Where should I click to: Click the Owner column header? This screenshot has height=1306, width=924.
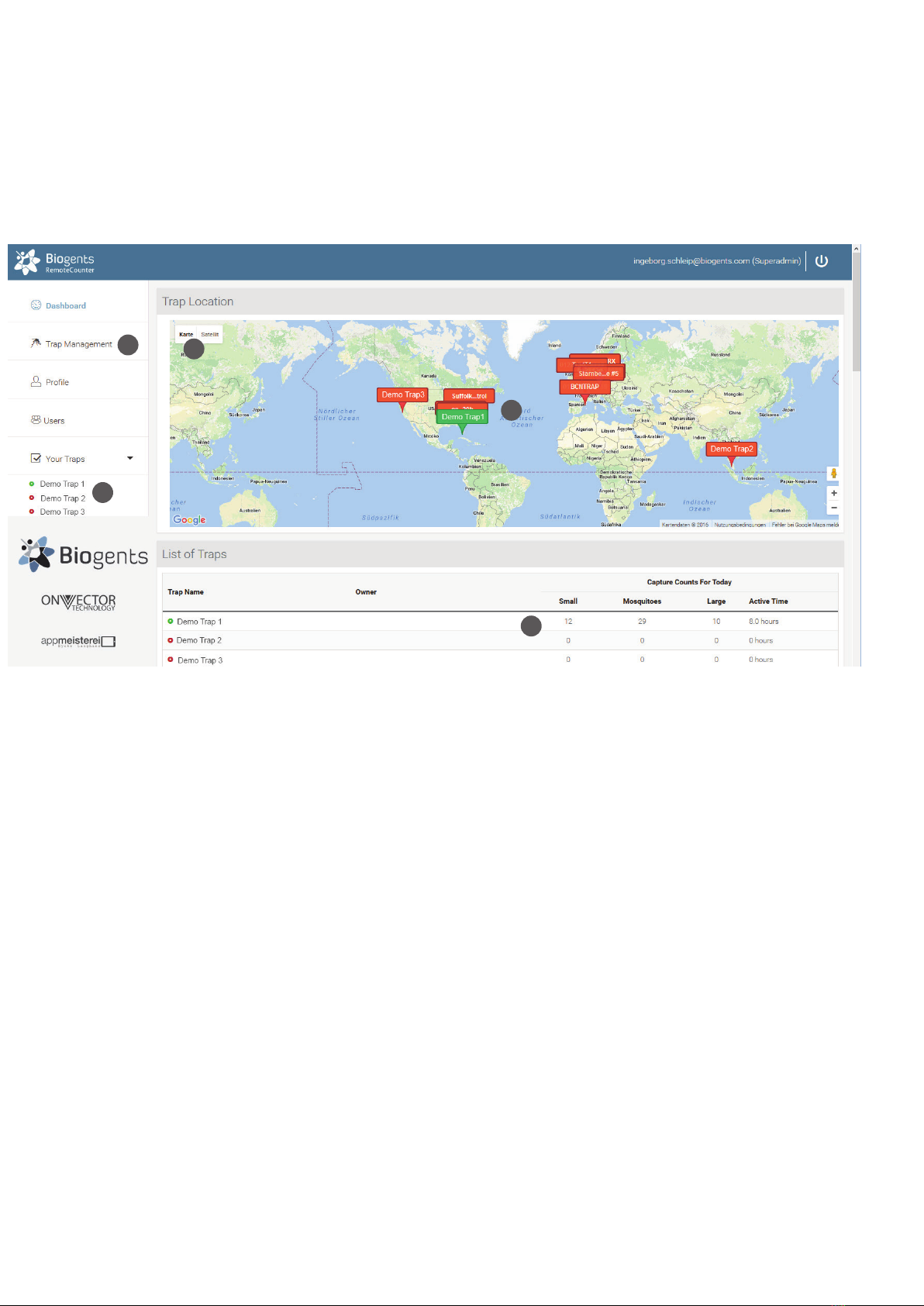pyautogui.click(x=366, y=592)
